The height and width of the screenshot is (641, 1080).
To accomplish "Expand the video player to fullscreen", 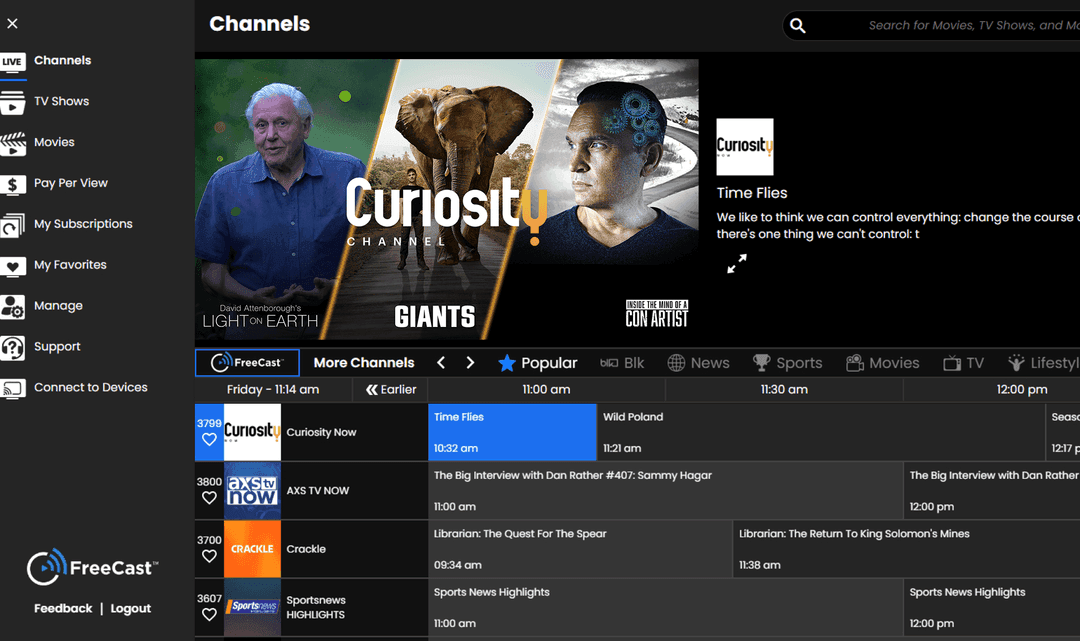I will 737,263.
